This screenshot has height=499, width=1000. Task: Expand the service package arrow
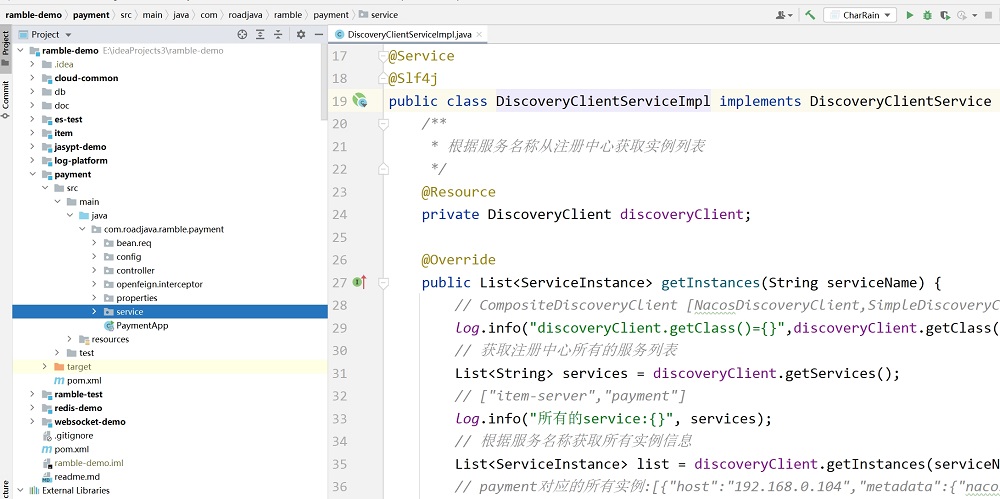tap(94, 311)
